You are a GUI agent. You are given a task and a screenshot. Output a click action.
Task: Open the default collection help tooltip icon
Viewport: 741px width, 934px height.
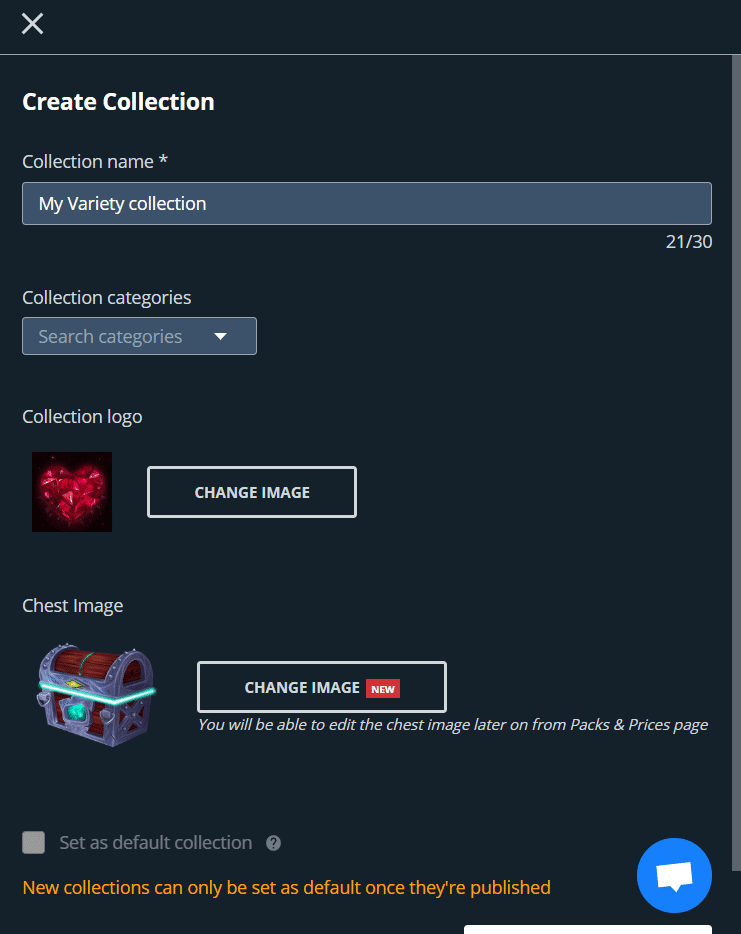point(273,843)
